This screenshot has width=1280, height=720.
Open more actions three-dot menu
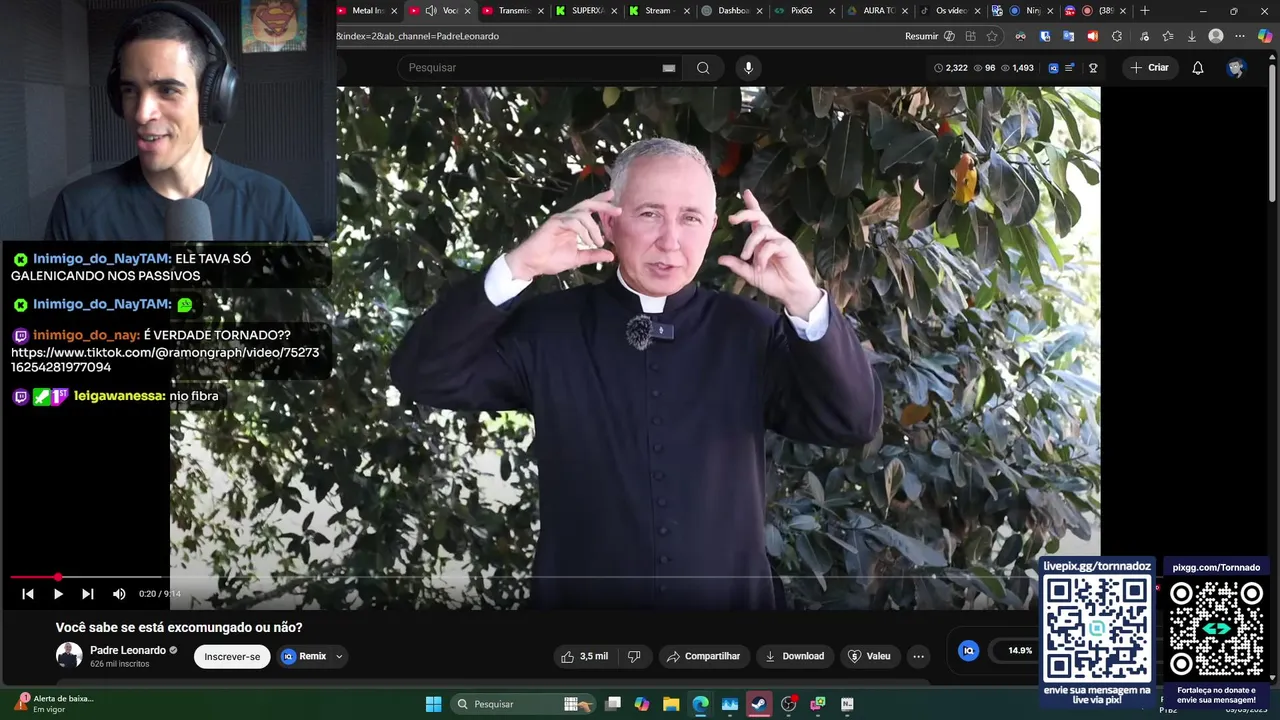tap(918, 656)
